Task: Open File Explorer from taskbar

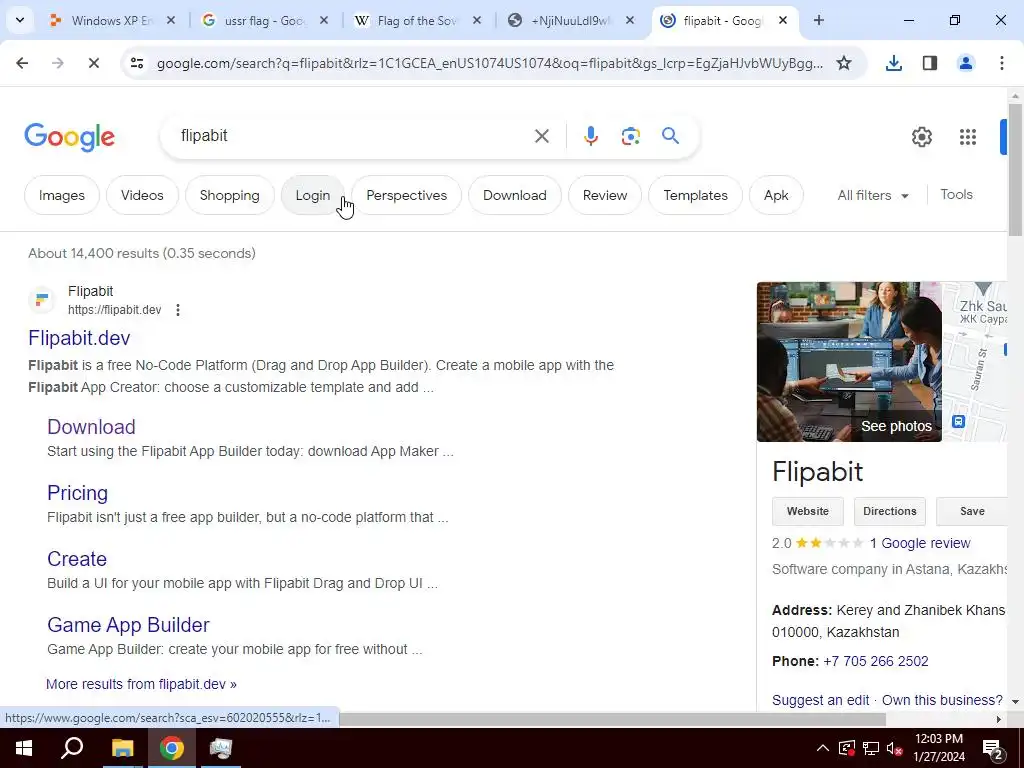Action: point(122,748)
